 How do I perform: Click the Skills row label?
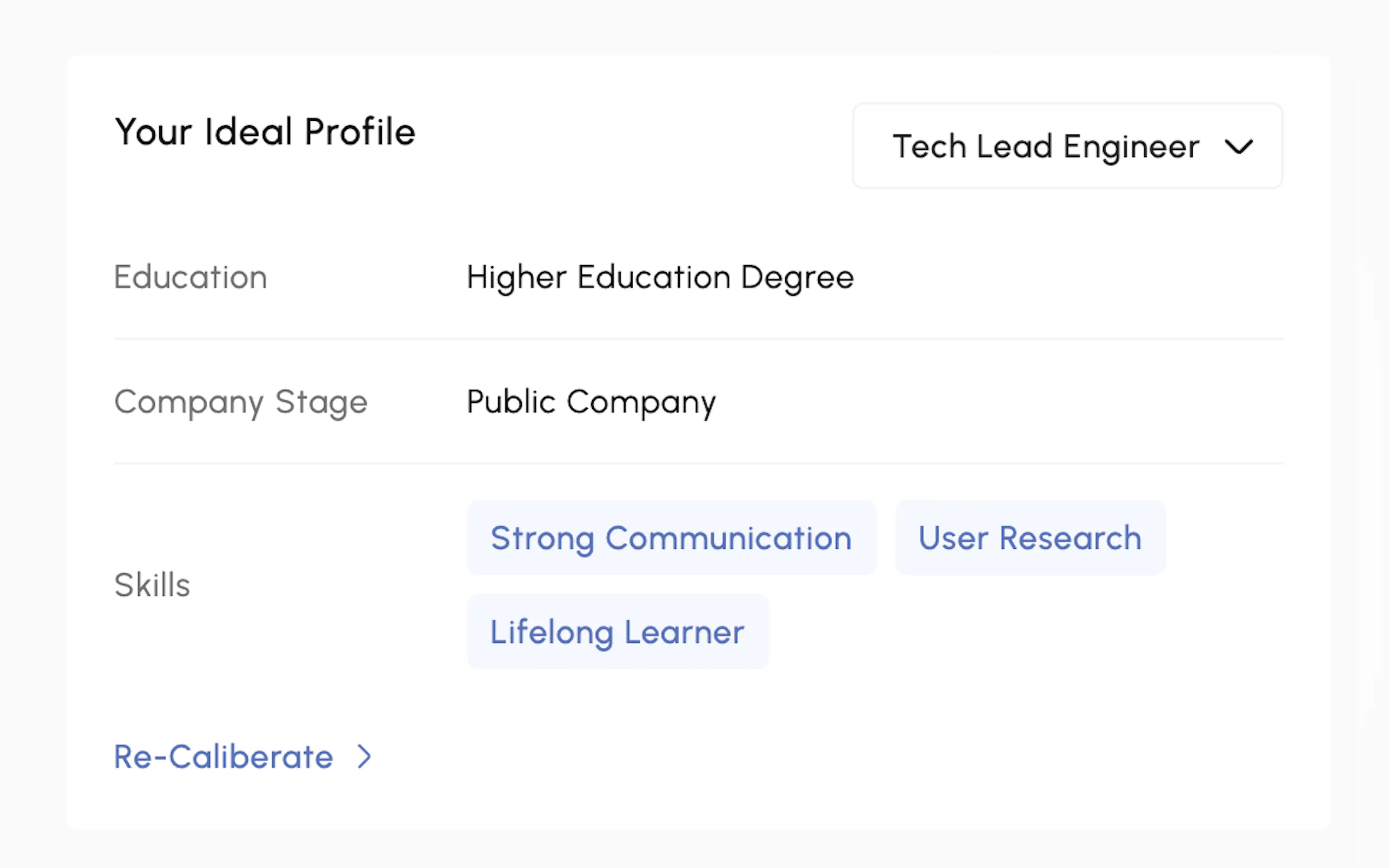(152, 585)
